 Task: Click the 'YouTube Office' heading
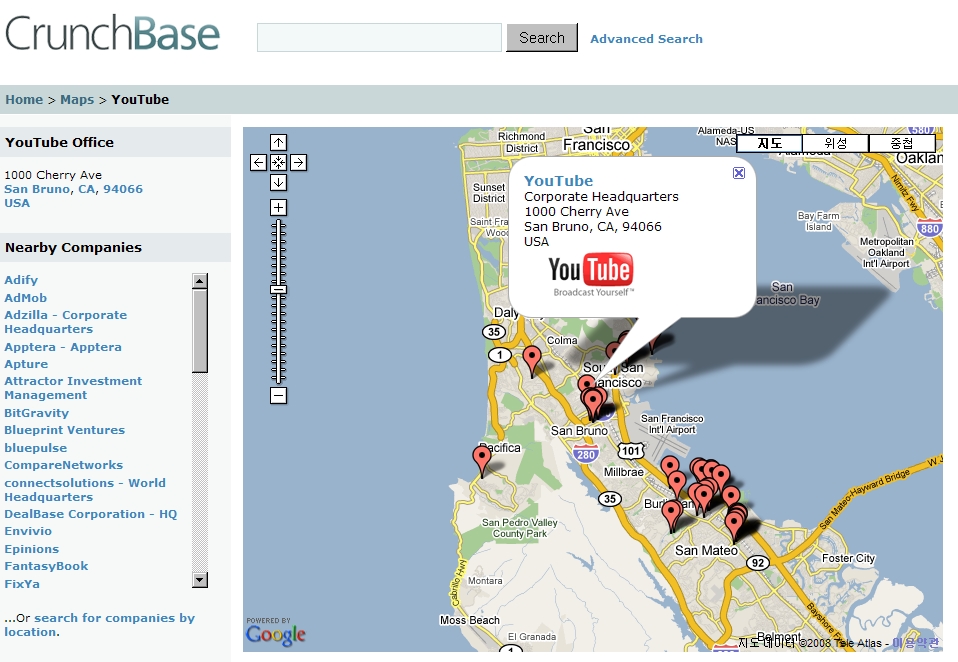(x=59, y=142)
